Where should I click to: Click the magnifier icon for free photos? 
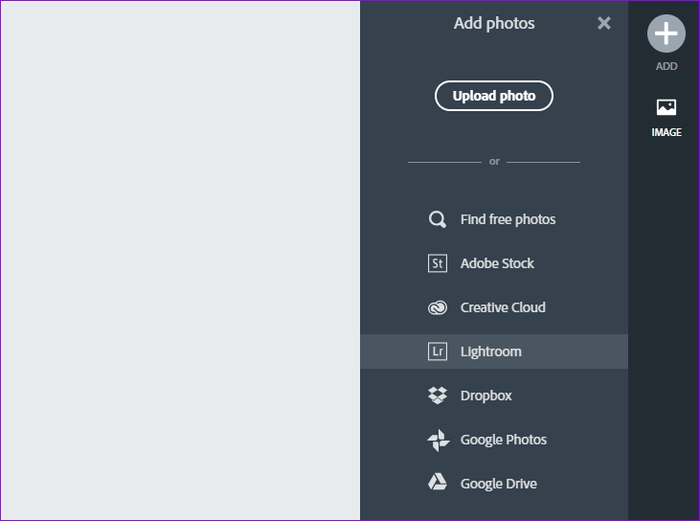[x=437, y=220]
